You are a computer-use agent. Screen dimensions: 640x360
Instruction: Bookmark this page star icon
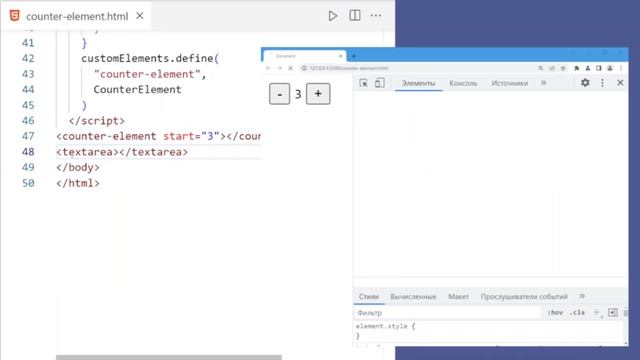[x=563, y=68]
